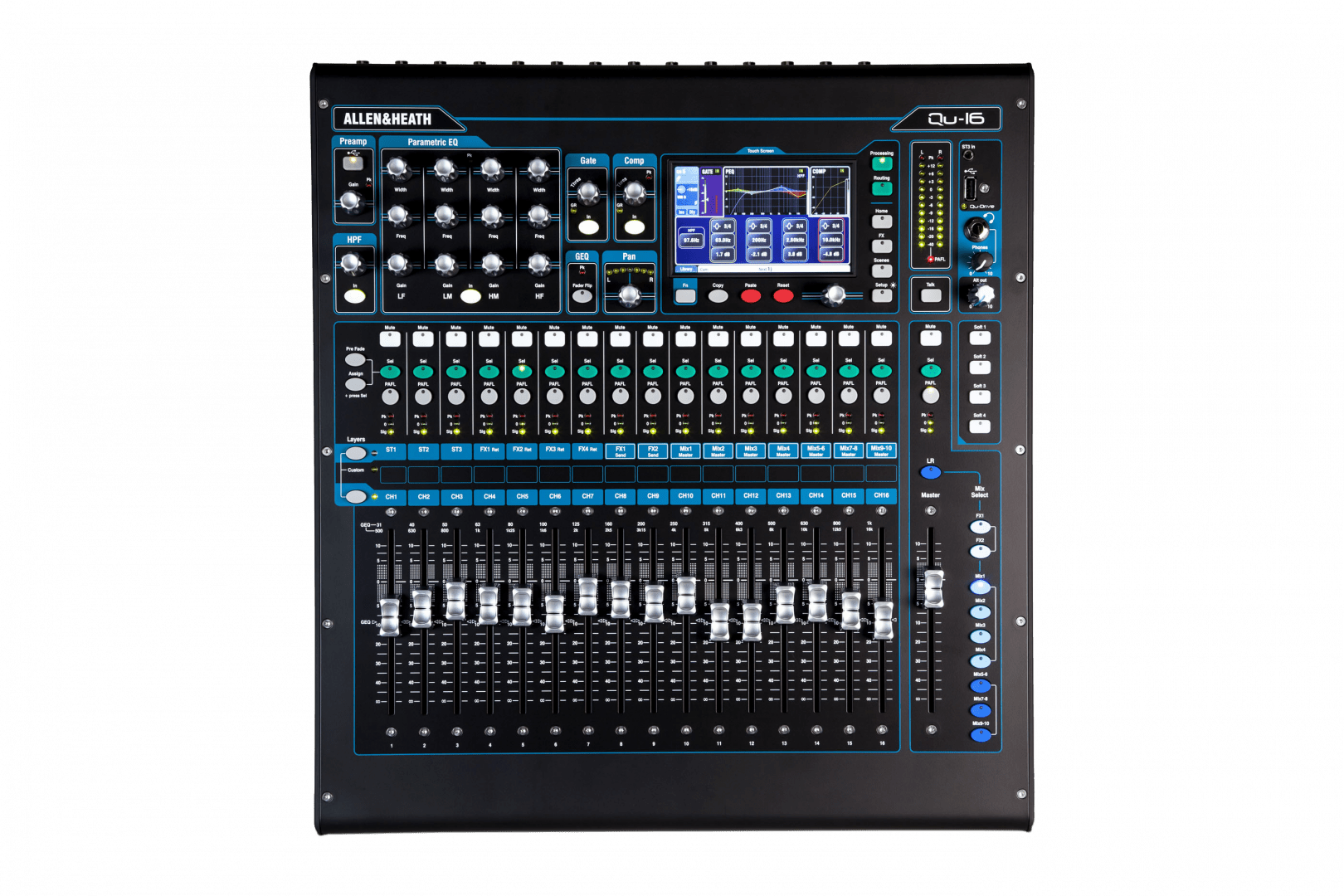The width and height of the screenshot is (1344, 896).
Task: Click the Gate Thres knob
Action: pyautogui.click(x=588, y=193)
